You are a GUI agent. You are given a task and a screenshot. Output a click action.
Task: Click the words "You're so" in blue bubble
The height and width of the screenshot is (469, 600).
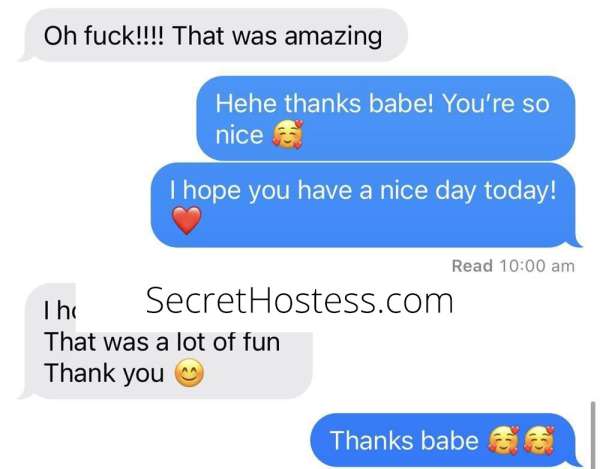click(x=496, y=103)
